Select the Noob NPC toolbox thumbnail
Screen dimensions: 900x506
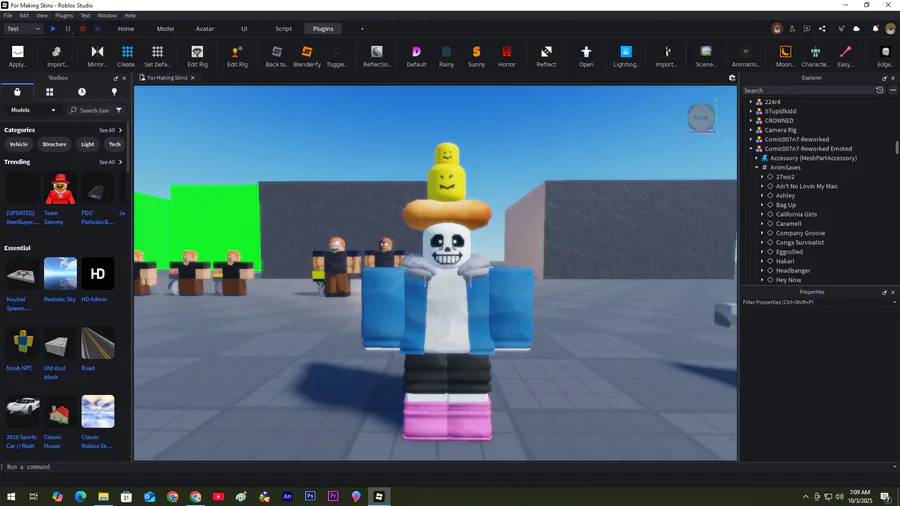[23, 342]
